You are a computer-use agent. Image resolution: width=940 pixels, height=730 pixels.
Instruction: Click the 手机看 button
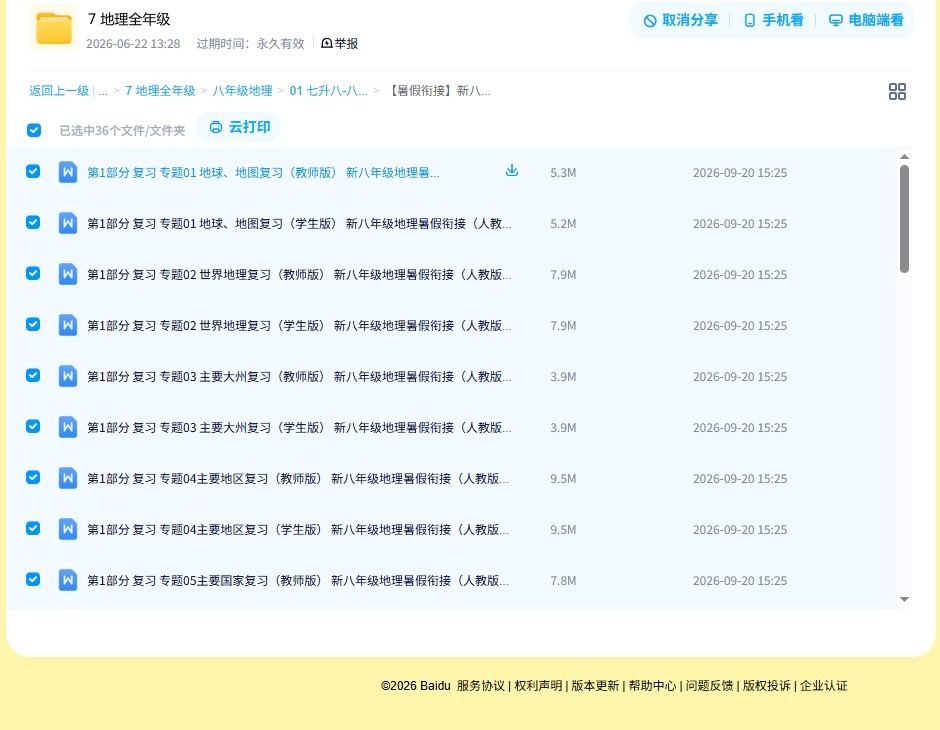tap(773, 20)
